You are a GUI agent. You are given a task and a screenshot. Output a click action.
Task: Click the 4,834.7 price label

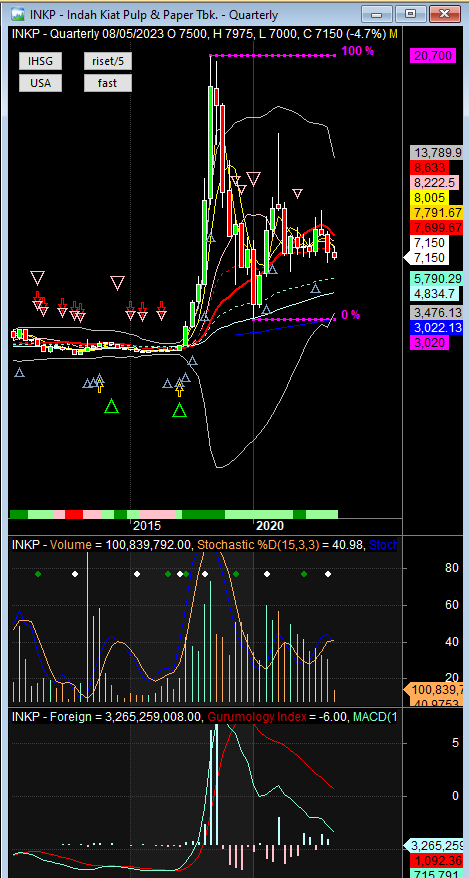coord(435,293)
